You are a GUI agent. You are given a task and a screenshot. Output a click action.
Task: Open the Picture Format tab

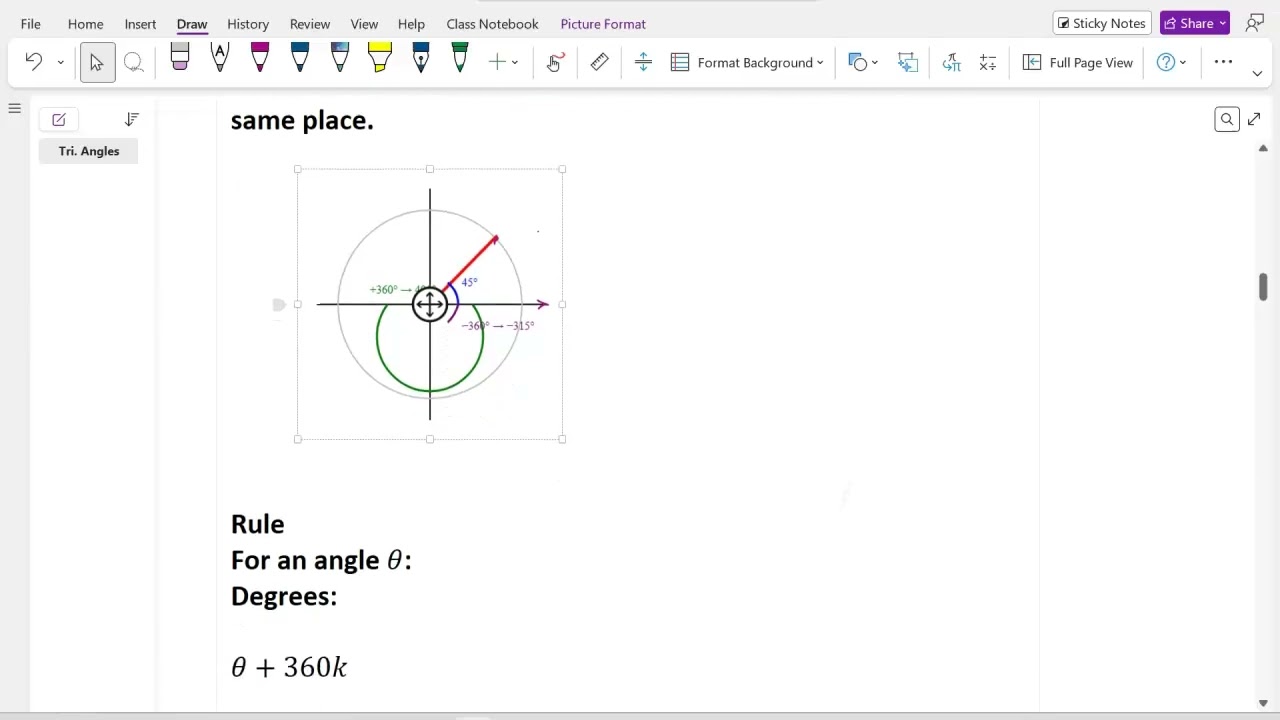603,23
